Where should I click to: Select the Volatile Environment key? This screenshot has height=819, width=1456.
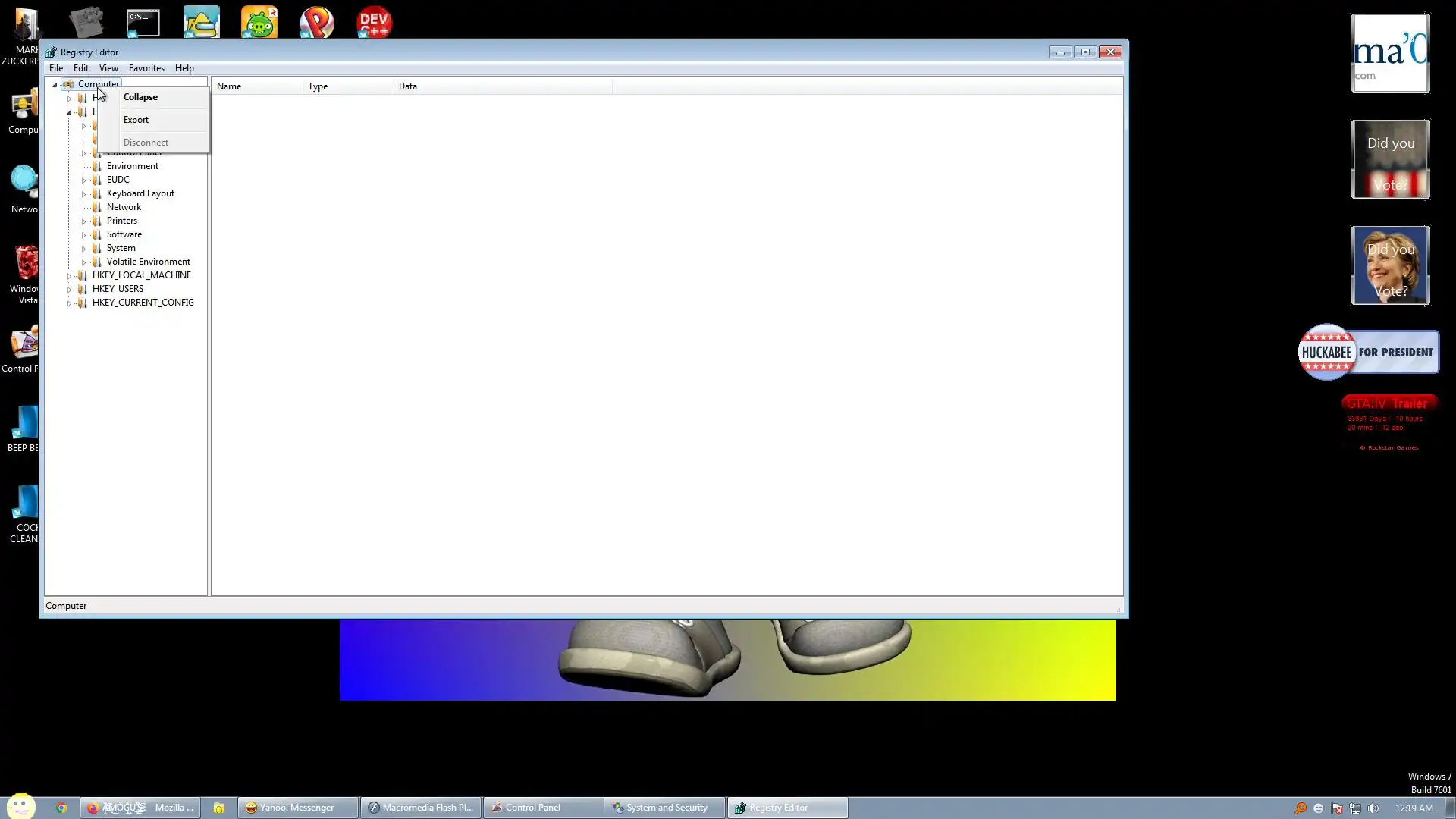point(148,262)
